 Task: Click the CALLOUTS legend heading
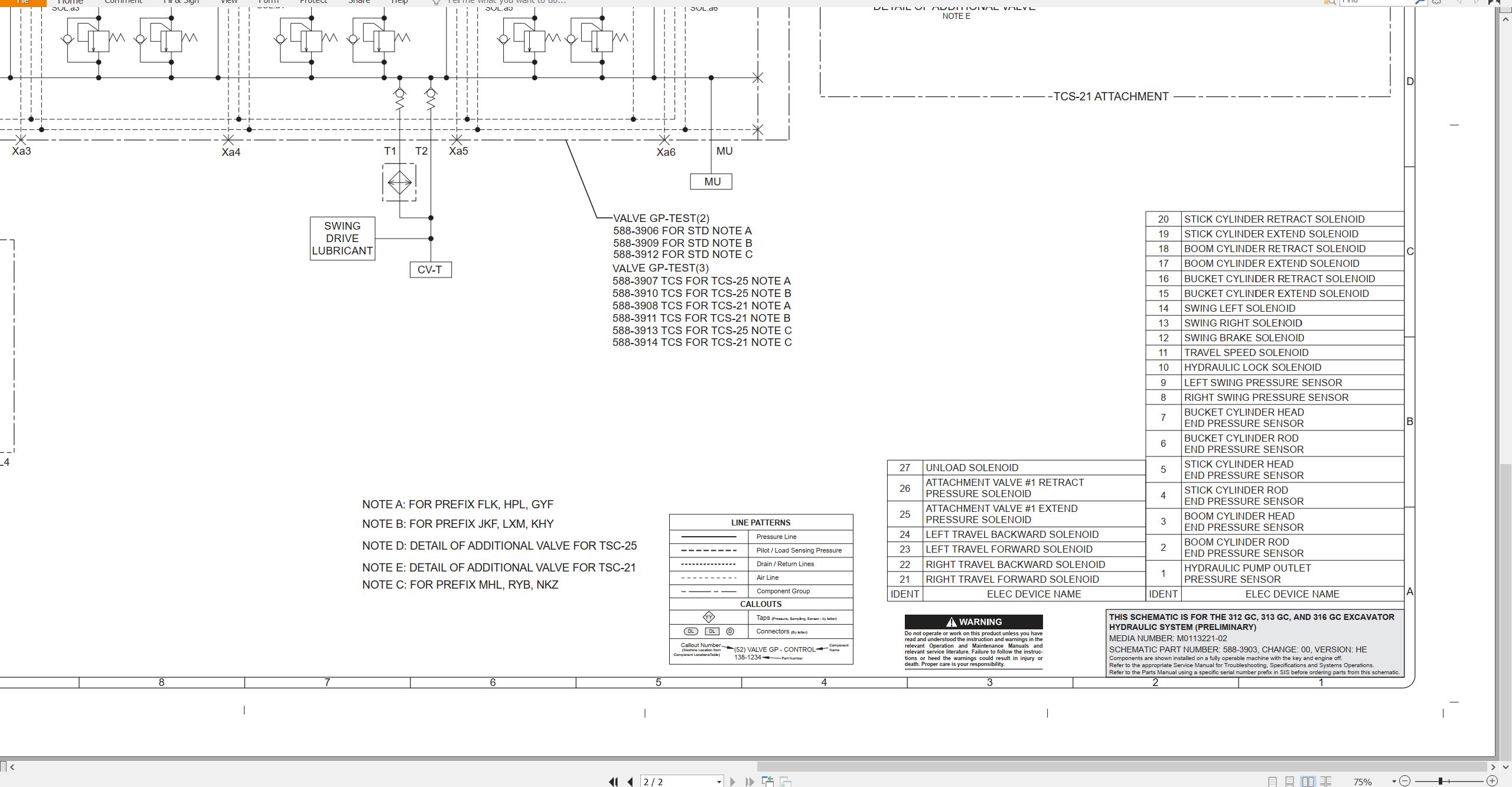click(761, 604)
